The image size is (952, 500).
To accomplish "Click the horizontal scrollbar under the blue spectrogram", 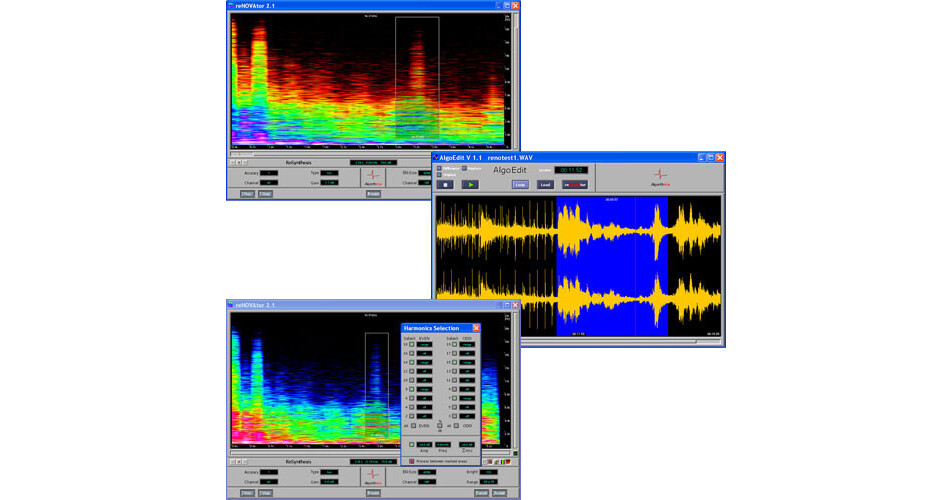I will click(x=370, y=452).
